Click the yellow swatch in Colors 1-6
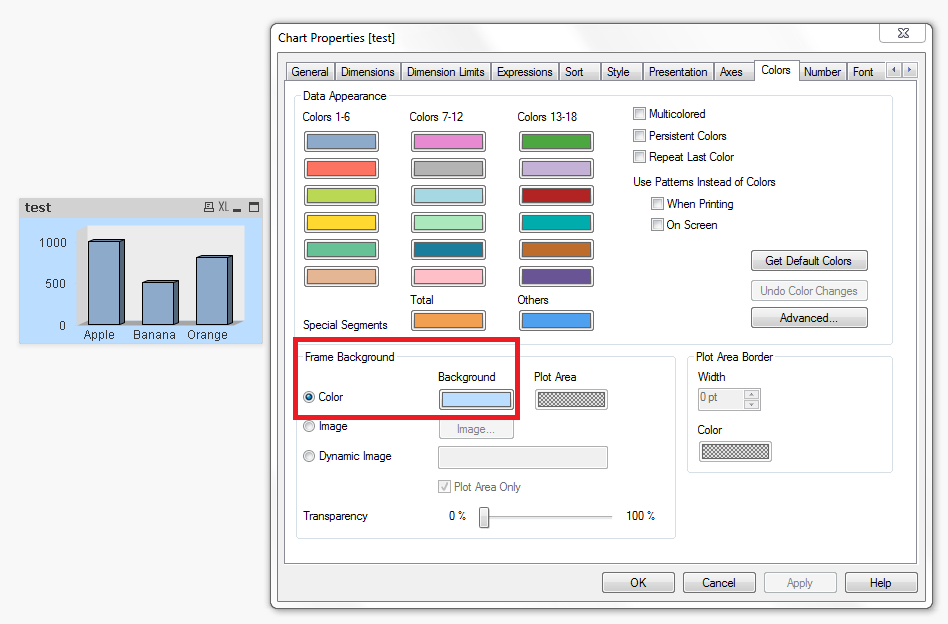948x624 pixels. point(341,223)
